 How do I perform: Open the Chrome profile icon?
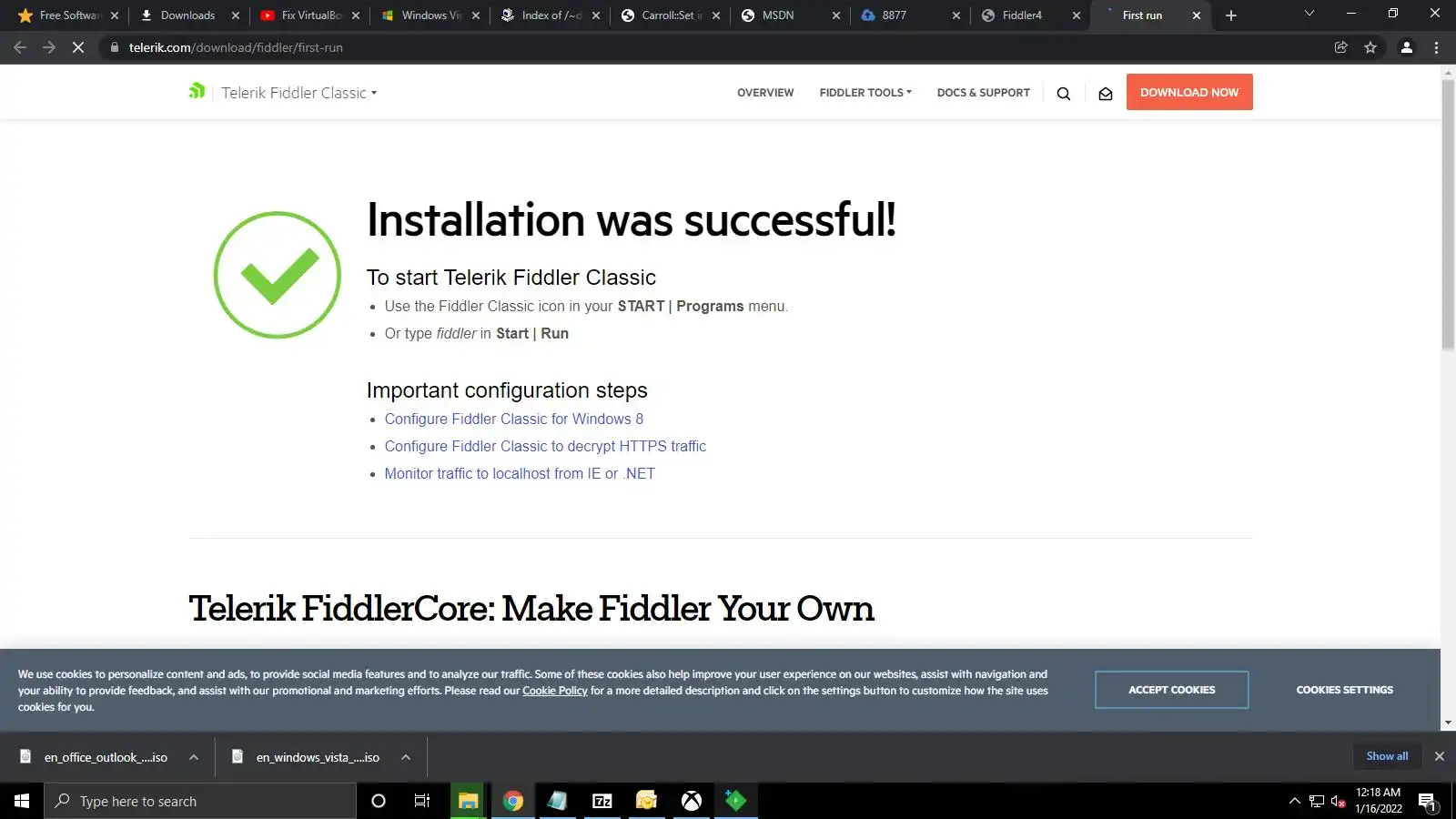pos(1407,47)
